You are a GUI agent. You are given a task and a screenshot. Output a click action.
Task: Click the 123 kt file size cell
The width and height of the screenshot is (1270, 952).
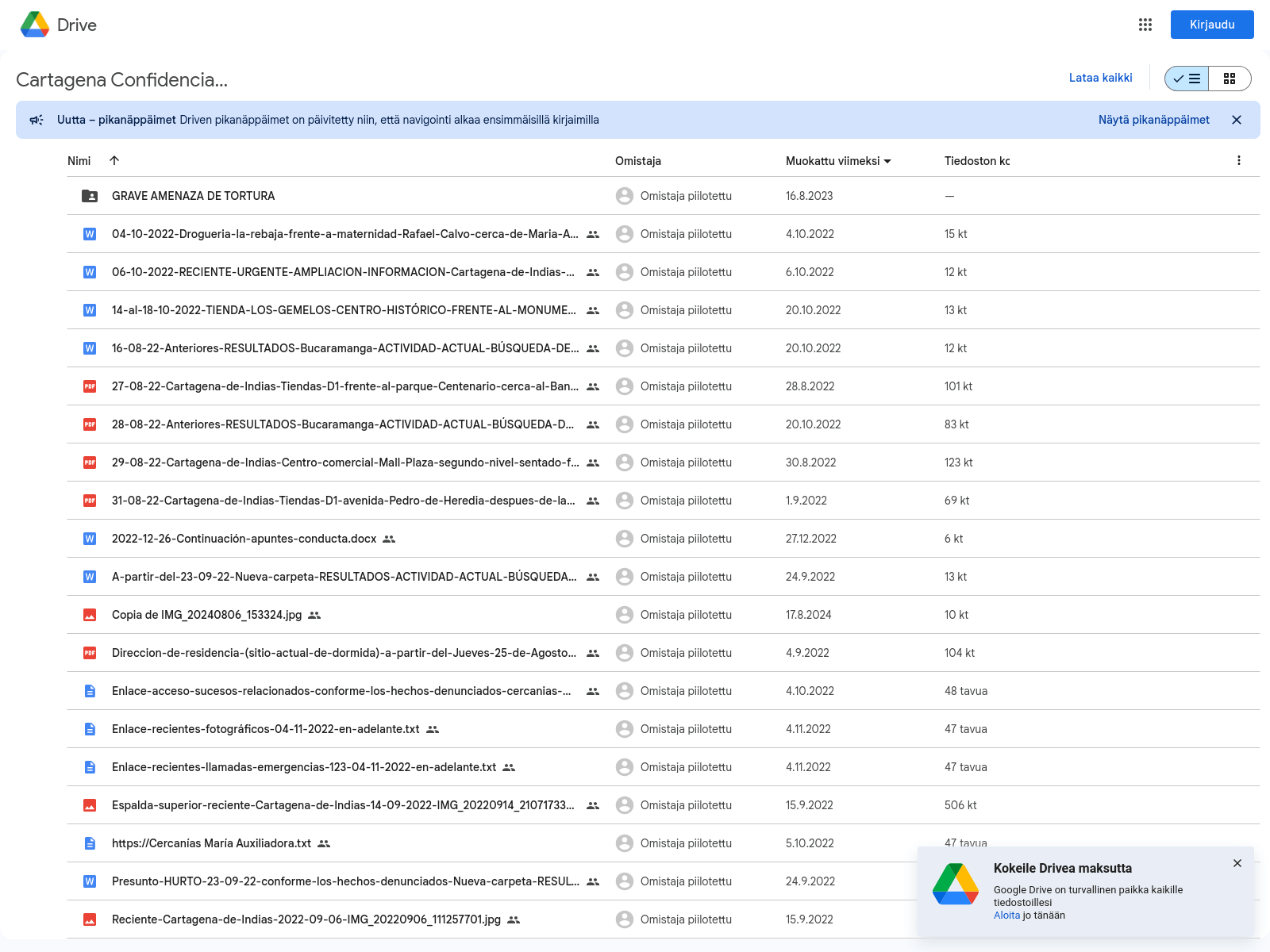[x=958, y=463]
